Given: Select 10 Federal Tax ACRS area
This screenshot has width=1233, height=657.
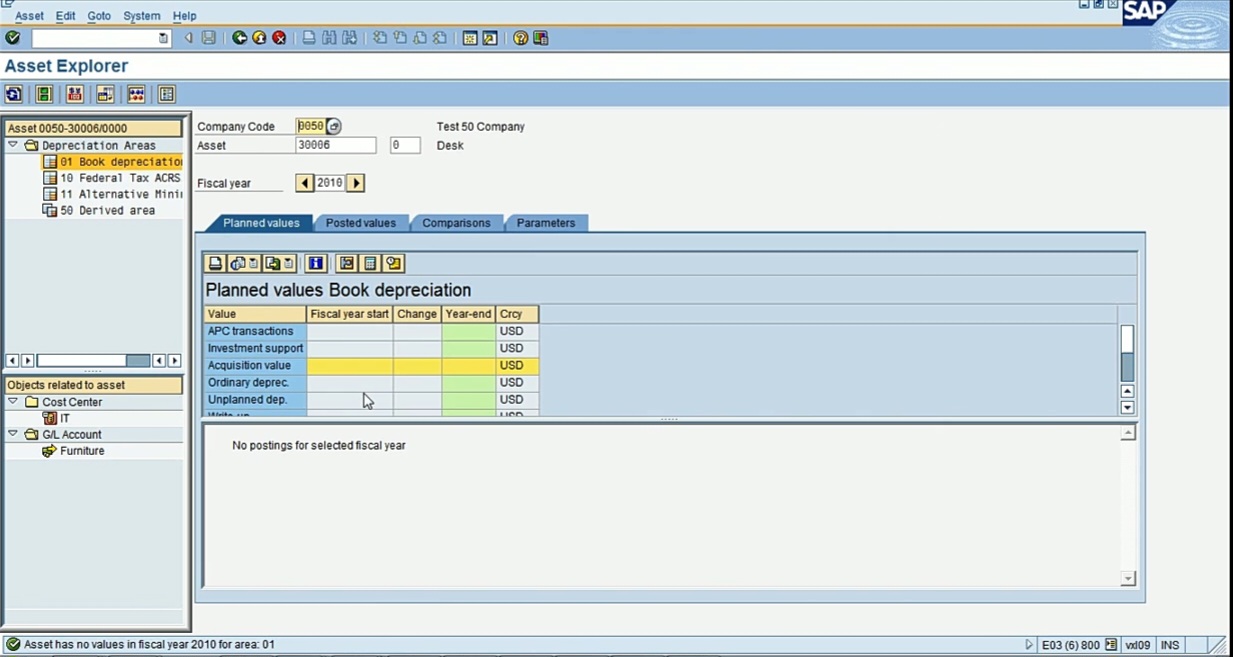Looking at the screenshot, I should point(120,178).
